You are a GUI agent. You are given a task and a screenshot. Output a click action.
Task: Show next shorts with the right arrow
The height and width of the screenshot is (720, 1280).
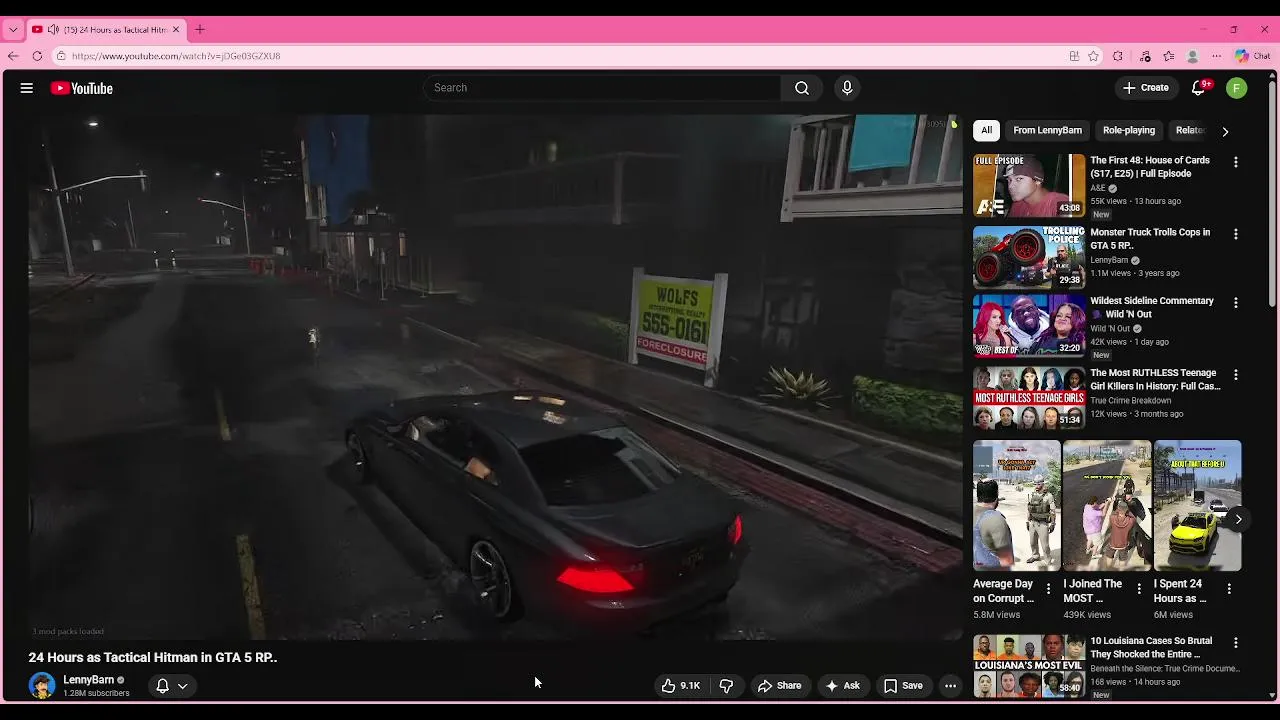click(1238, 519)
